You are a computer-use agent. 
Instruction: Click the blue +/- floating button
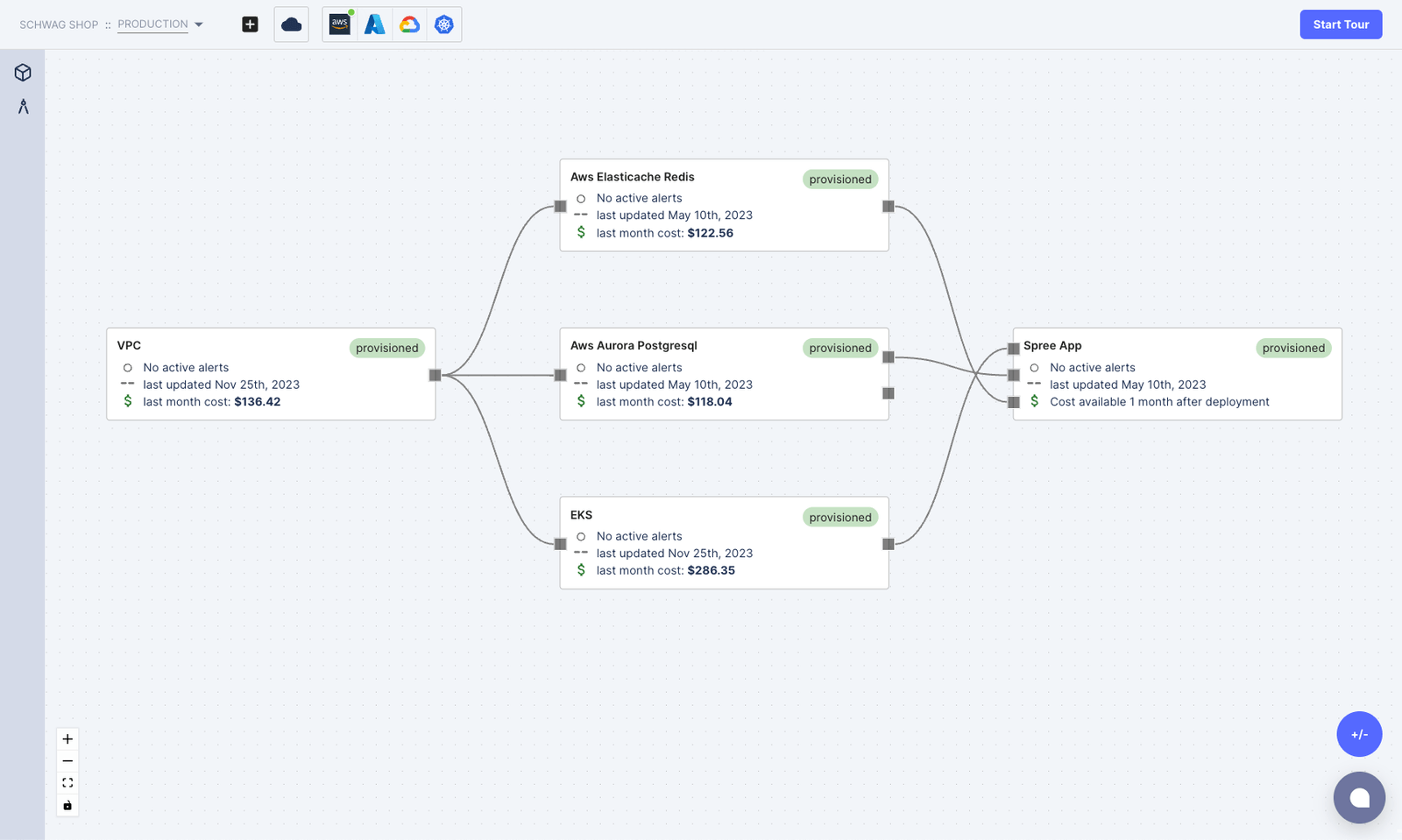click(x=1359, y=734)
